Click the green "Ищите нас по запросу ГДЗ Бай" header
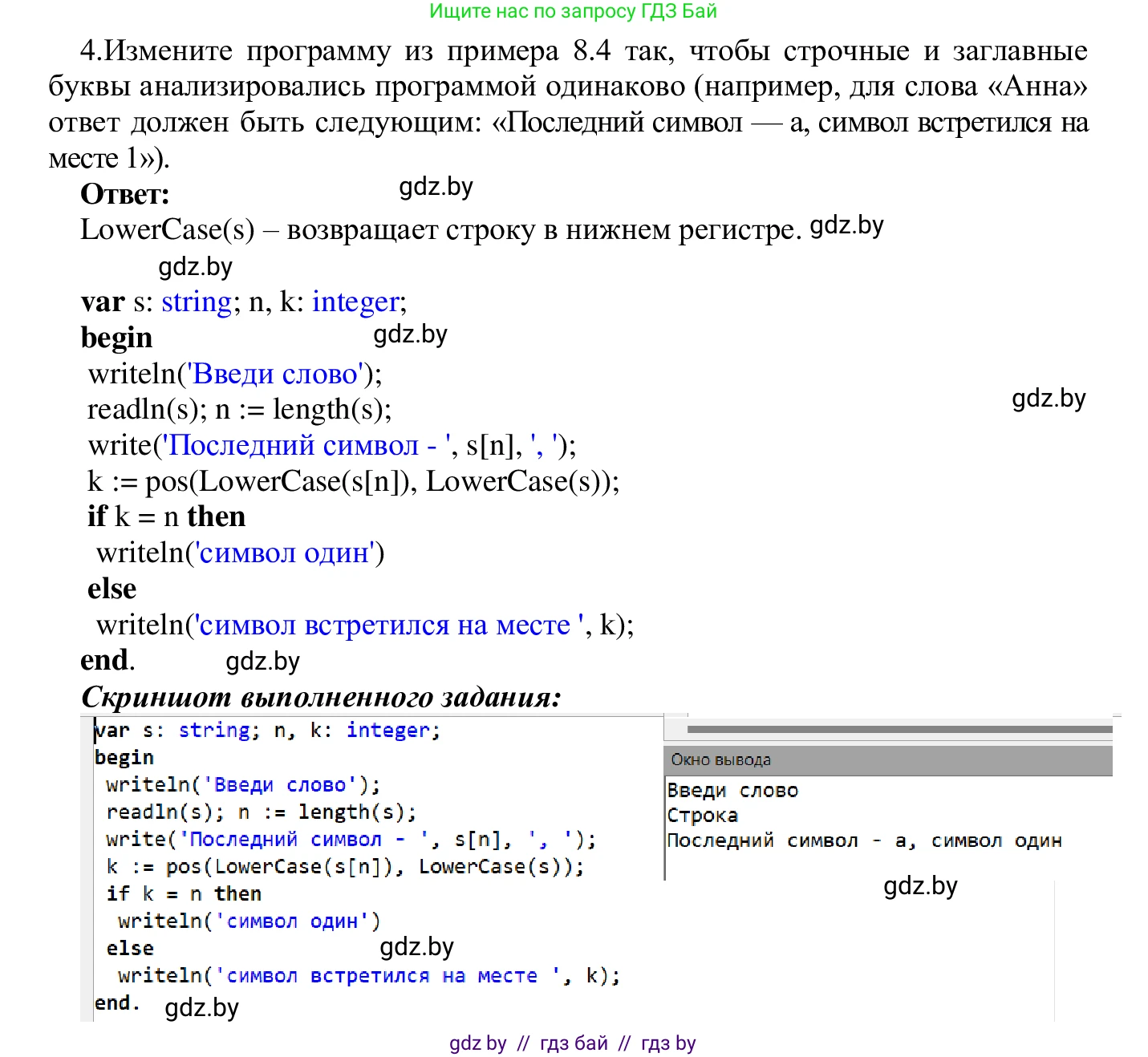The image size is (1148, 1057). [x=573, y=11]
